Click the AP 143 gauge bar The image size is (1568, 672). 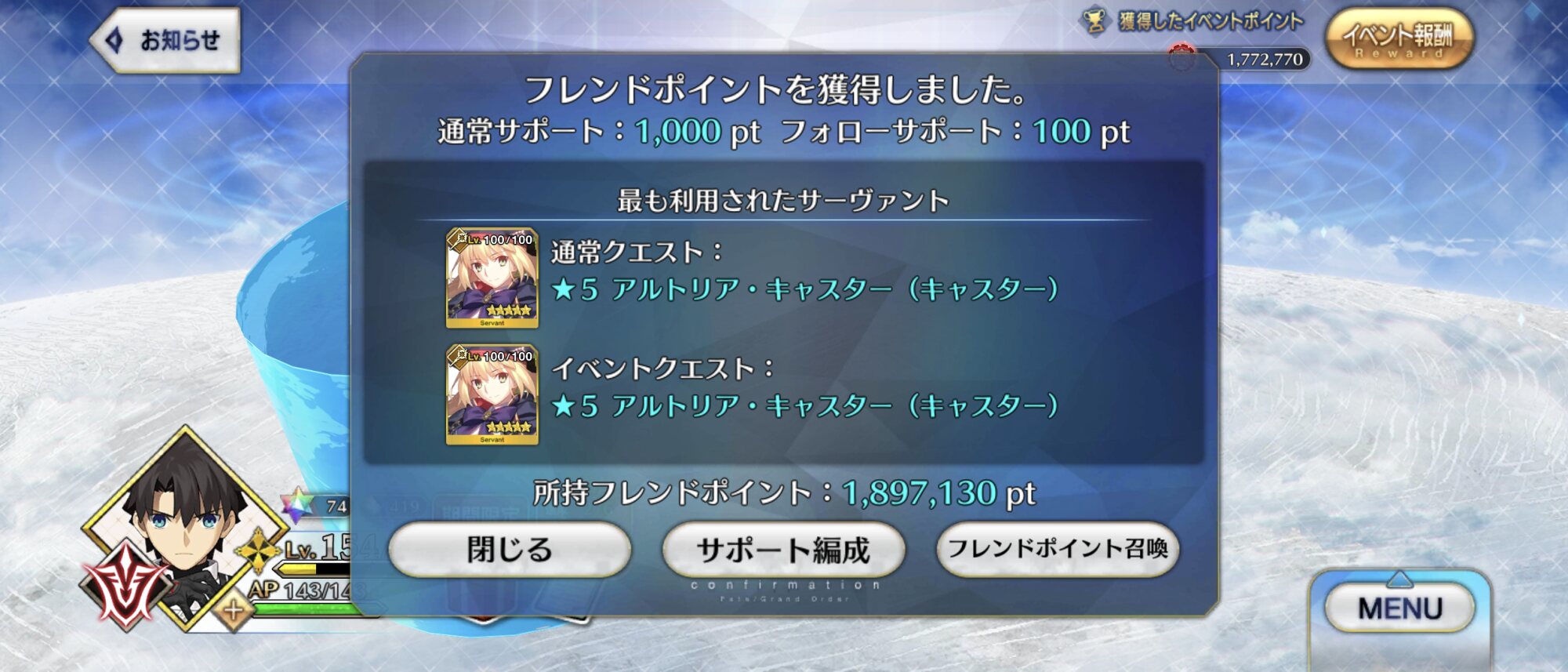(x=302, y=608)
